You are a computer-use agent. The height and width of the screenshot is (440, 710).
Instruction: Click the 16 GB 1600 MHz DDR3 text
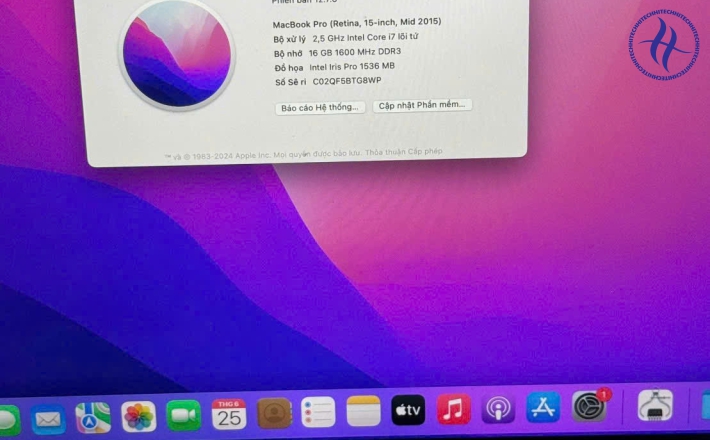pyautogui.click(x=355, y=52)
